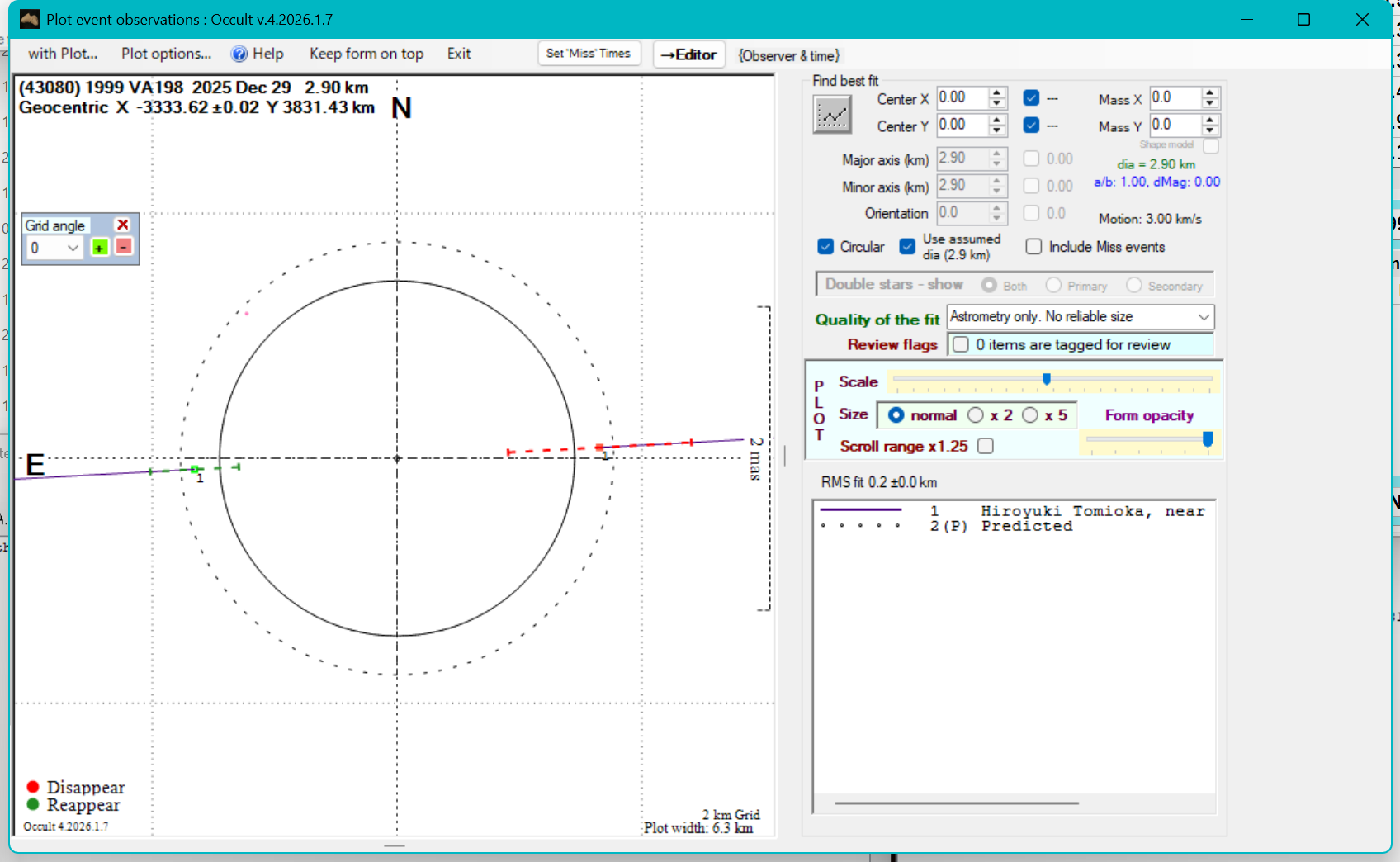Increase Center X with up arrow
The height and width of the screenshot is (862, 1400).
click(x=997, y=92)
